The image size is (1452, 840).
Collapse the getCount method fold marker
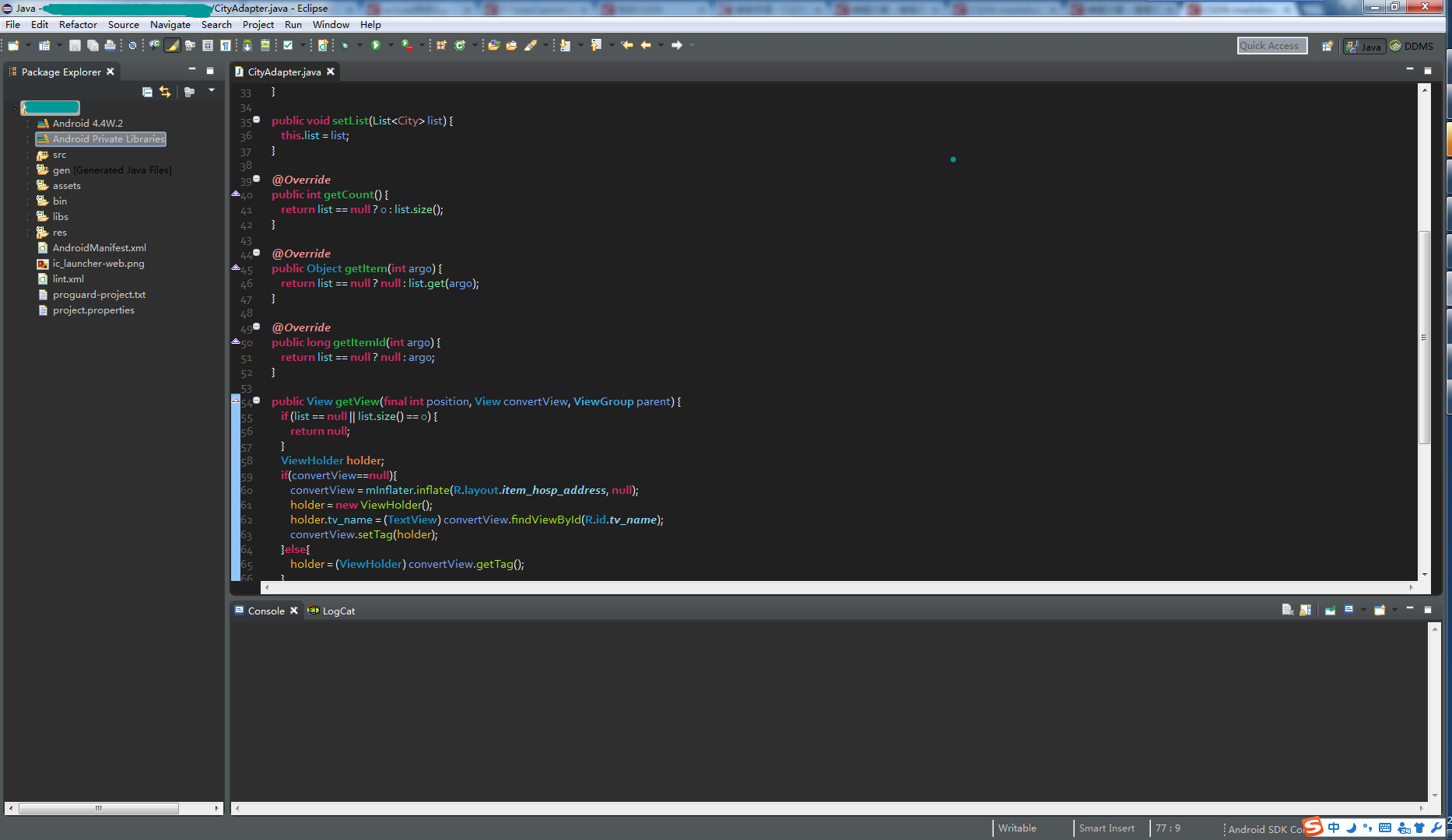pyautogui.click(x=257, y=178)
